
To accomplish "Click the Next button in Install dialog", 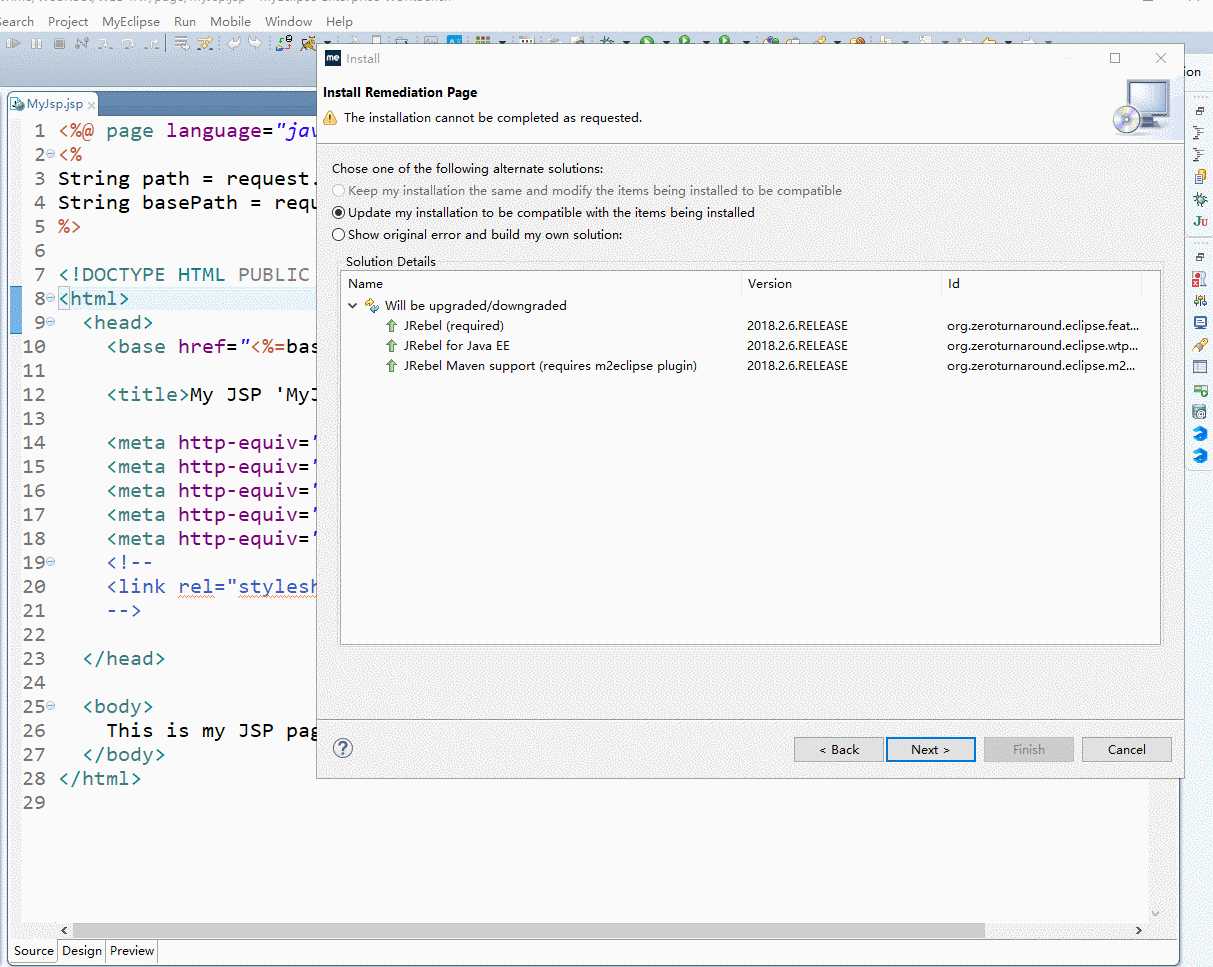I will pyautogui.click(x=930, y=750).
